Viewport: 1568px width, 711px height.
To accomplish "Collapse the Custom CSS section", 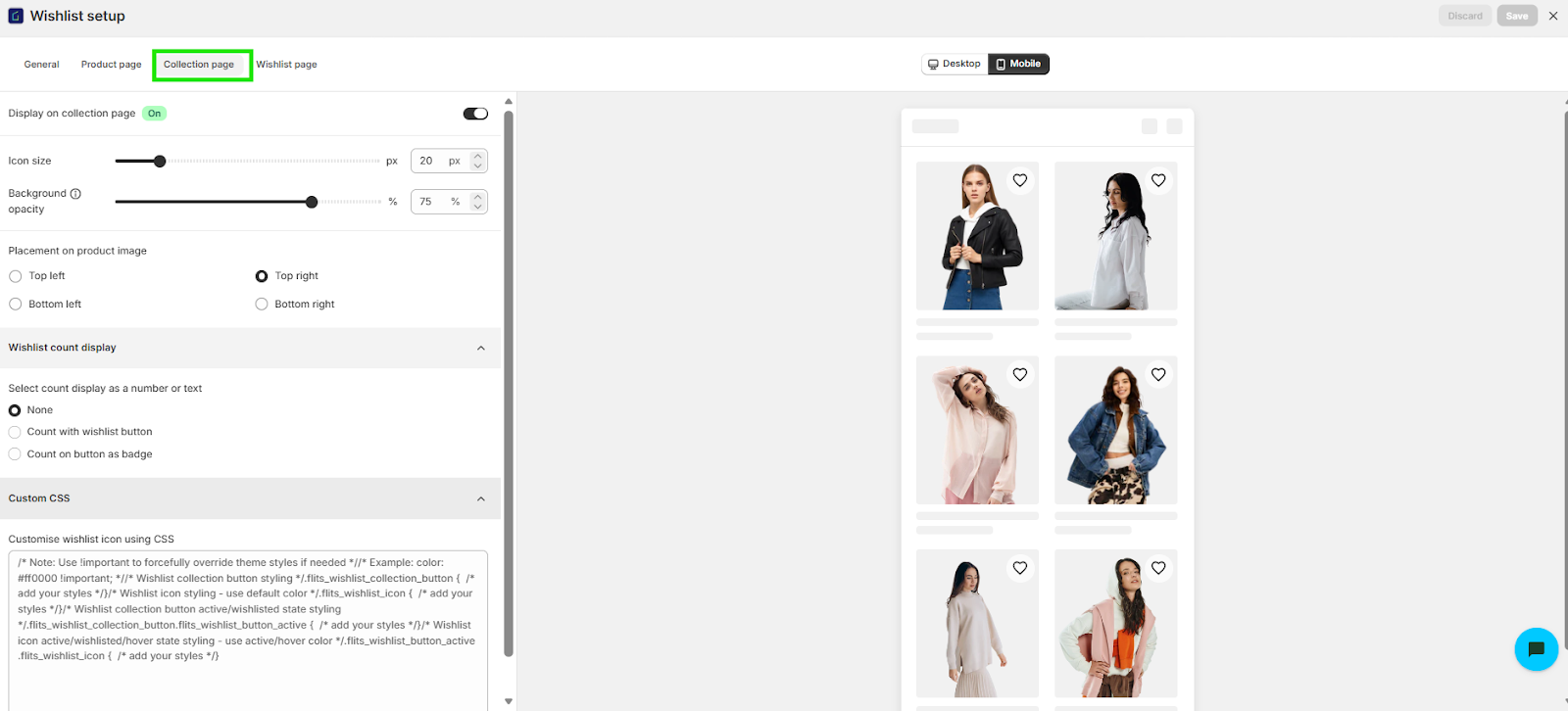I will point(480,498).
